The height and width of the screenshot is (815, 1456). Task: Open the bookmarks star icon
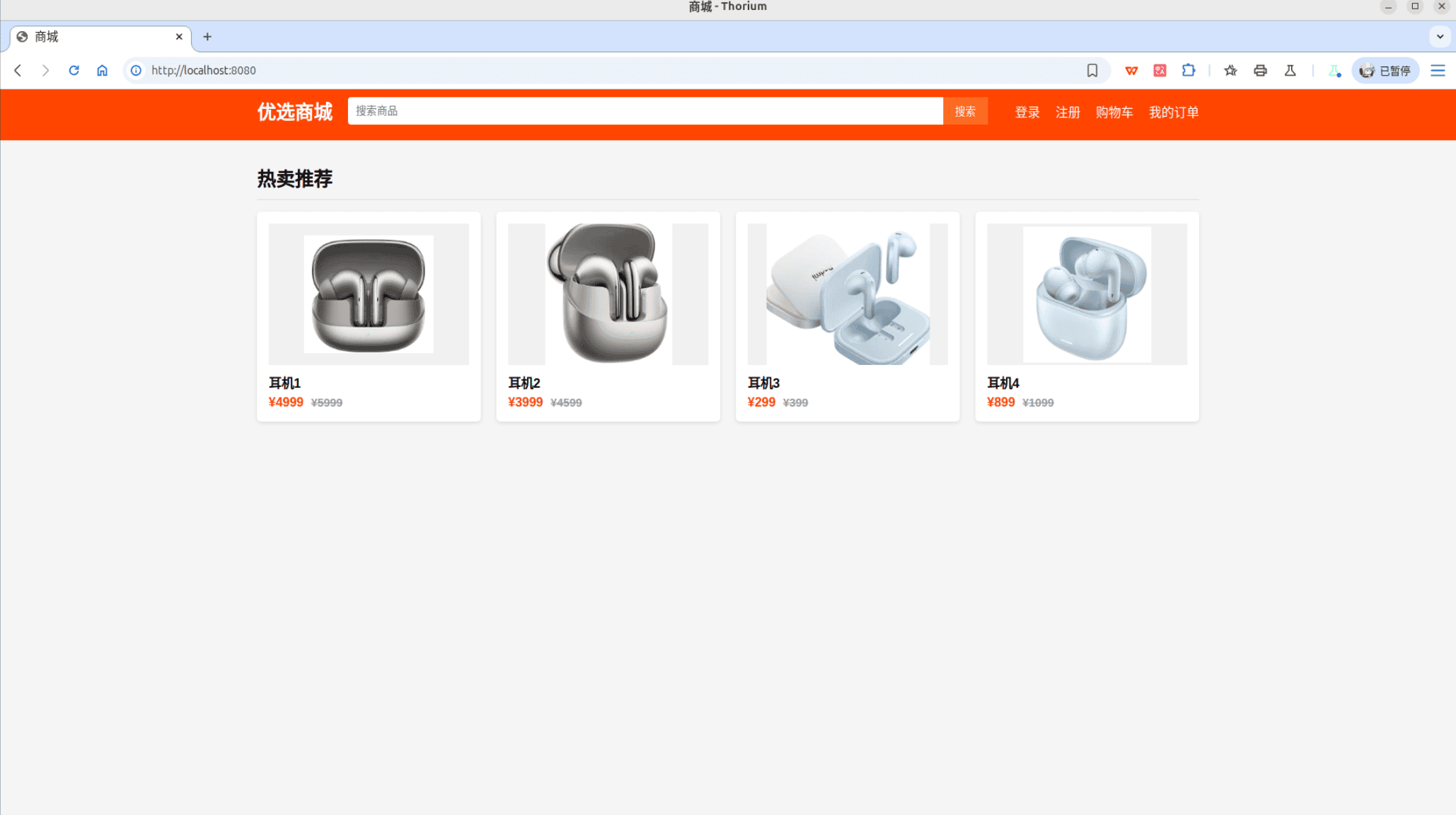point(1230,70)
